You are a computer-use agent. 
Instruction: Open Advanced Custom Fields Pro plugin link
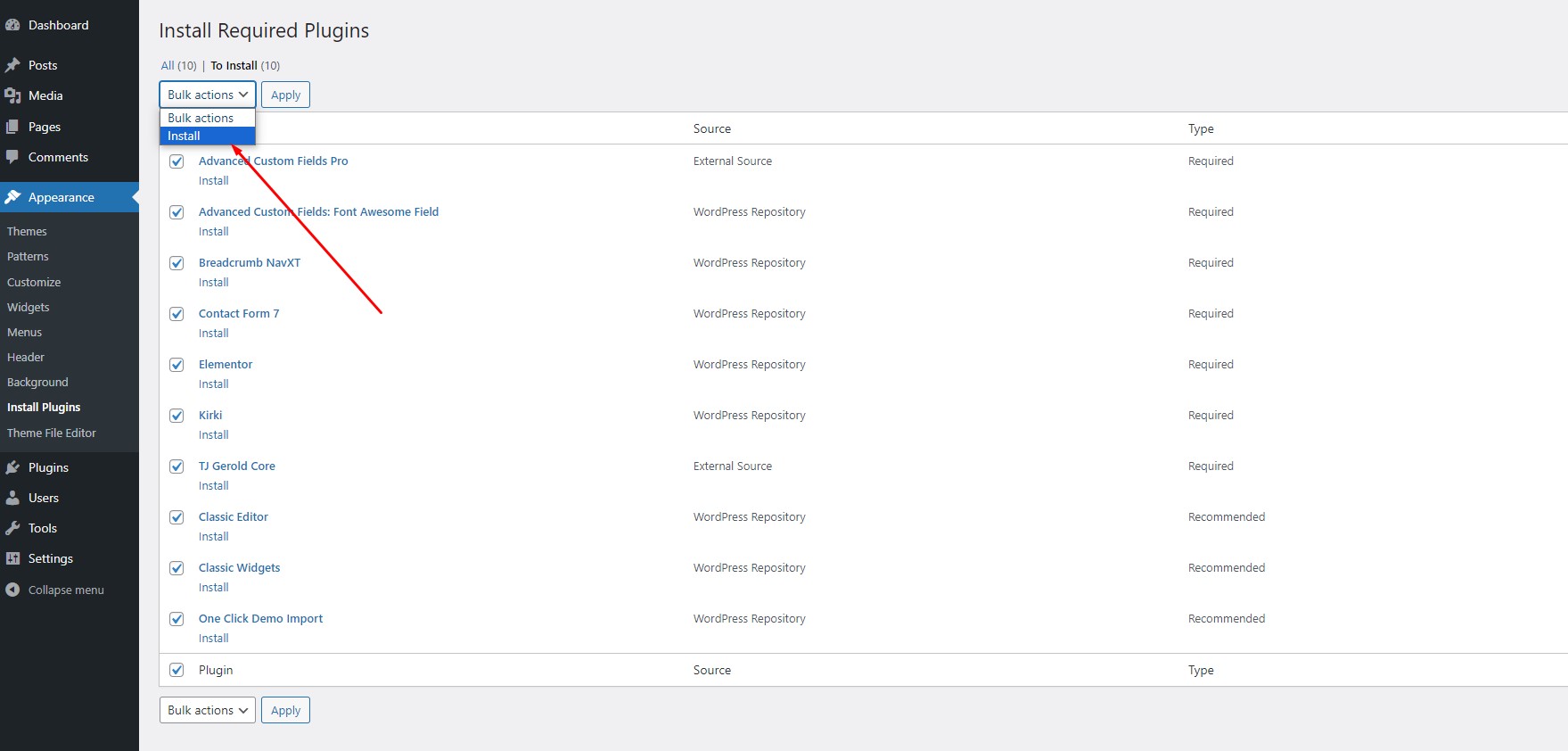point(274,161)
